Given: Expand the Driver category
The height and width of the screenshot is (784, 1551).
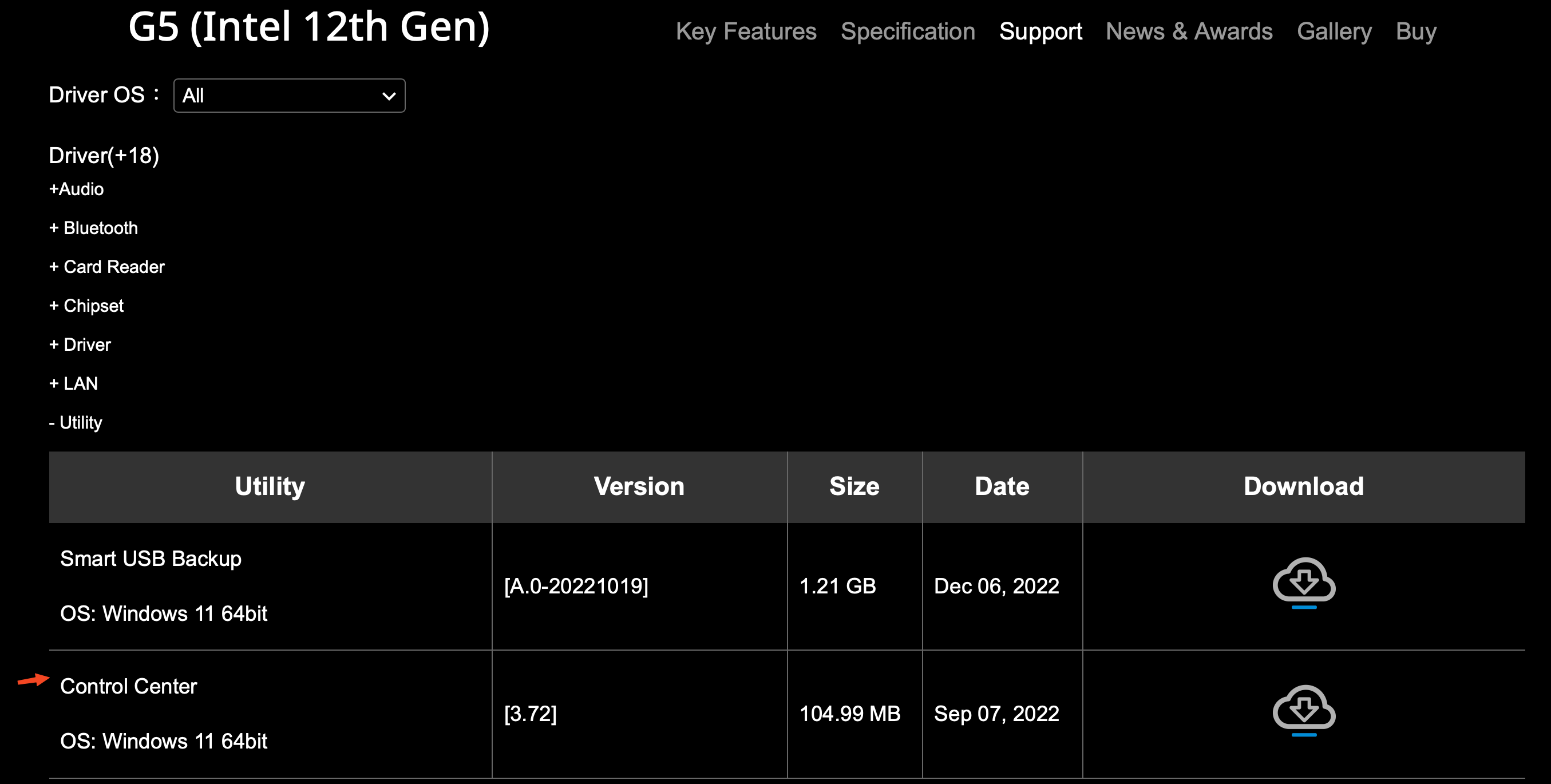Looking at the screenshot, I should click(81, 345).
